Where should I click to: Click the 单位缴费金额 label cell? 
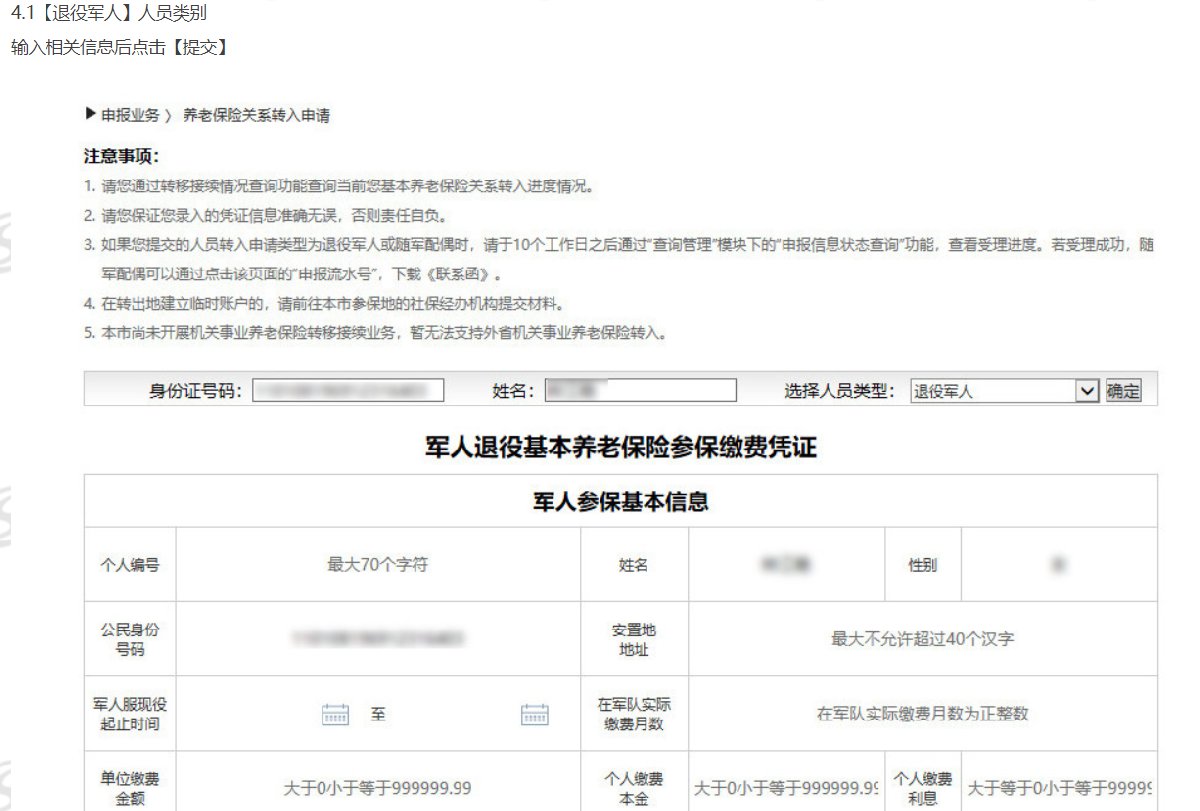coord(130,788)
